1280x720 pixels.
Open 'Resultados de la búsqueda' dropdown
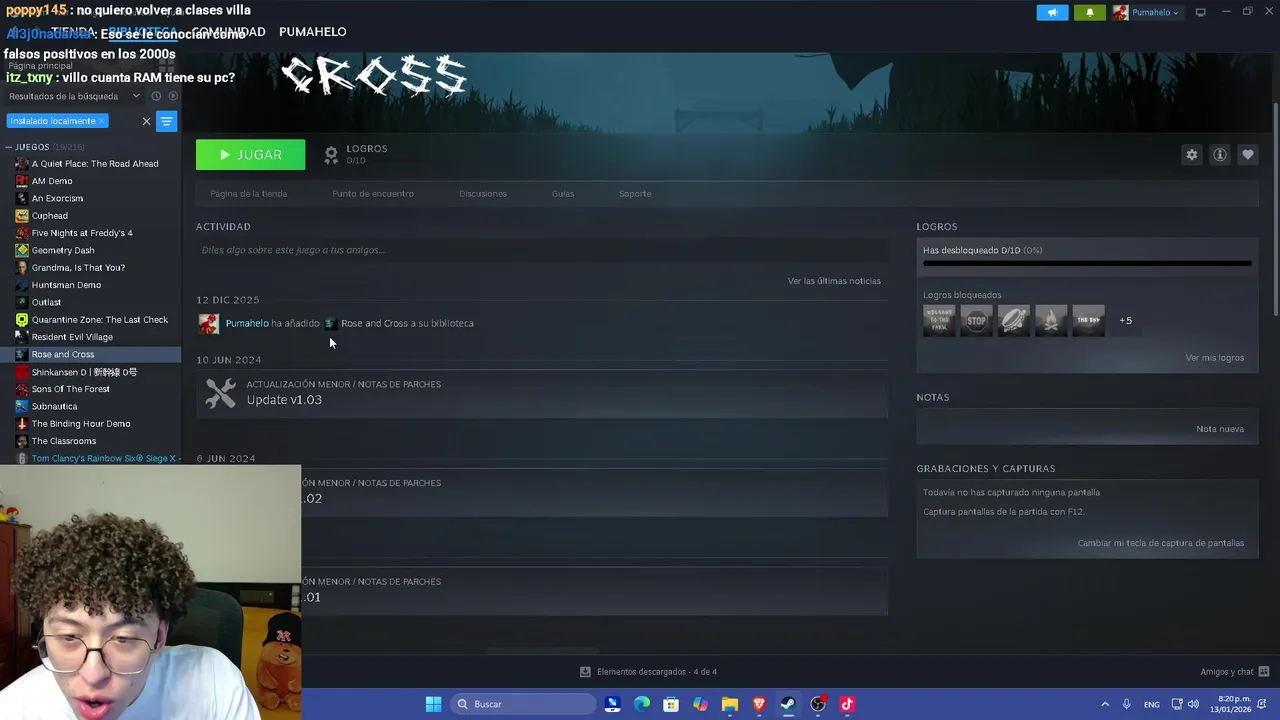click(74, 96)
